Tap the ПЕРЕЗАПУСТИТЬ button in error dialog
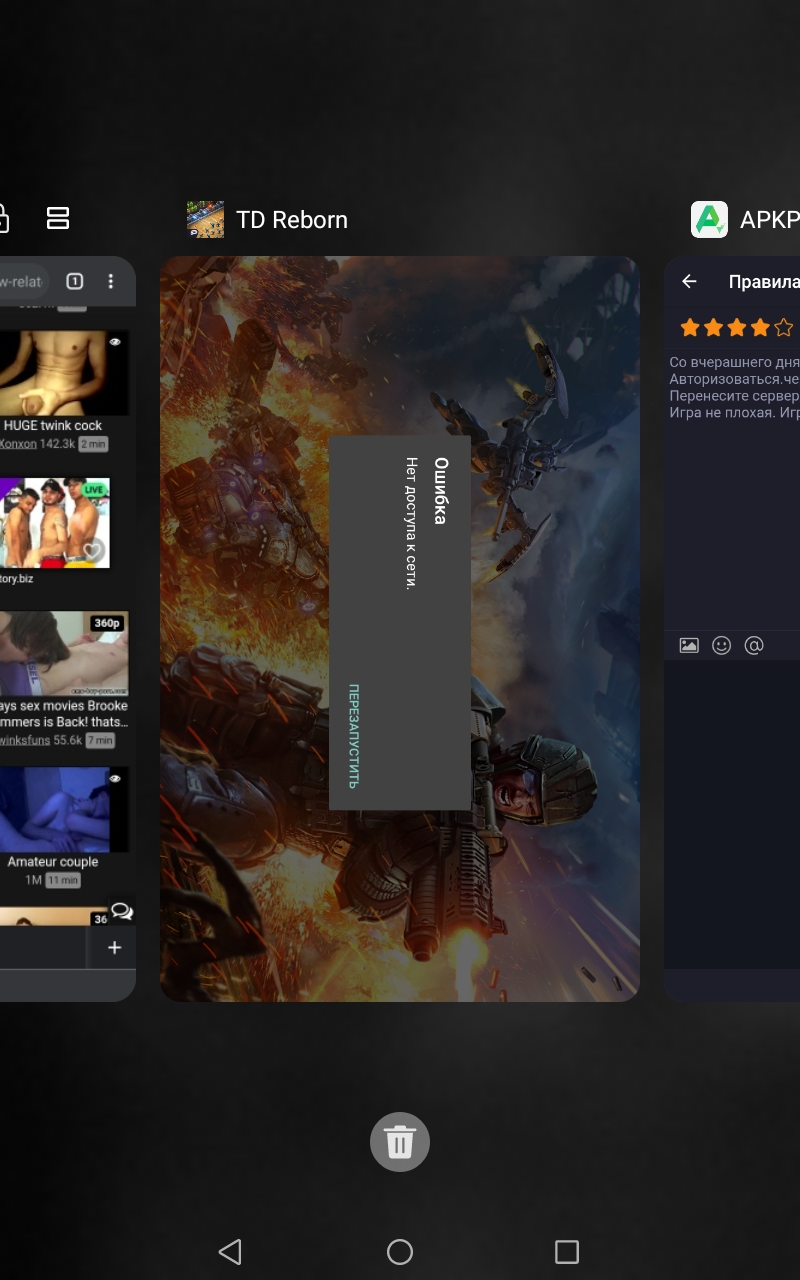 (353, 736)
